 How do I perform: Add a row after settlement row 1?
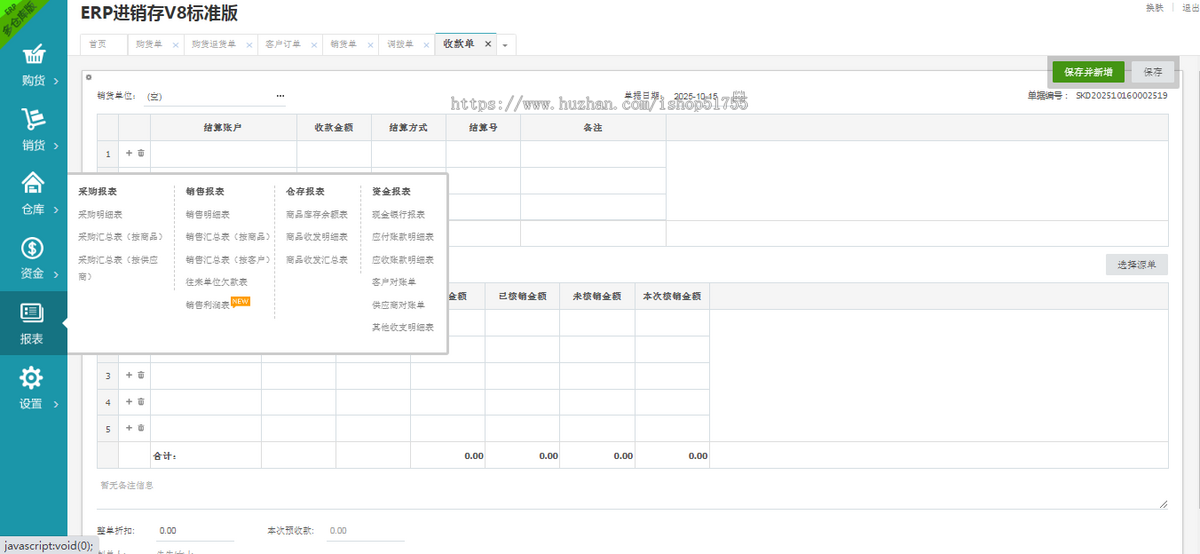[128, 153]
